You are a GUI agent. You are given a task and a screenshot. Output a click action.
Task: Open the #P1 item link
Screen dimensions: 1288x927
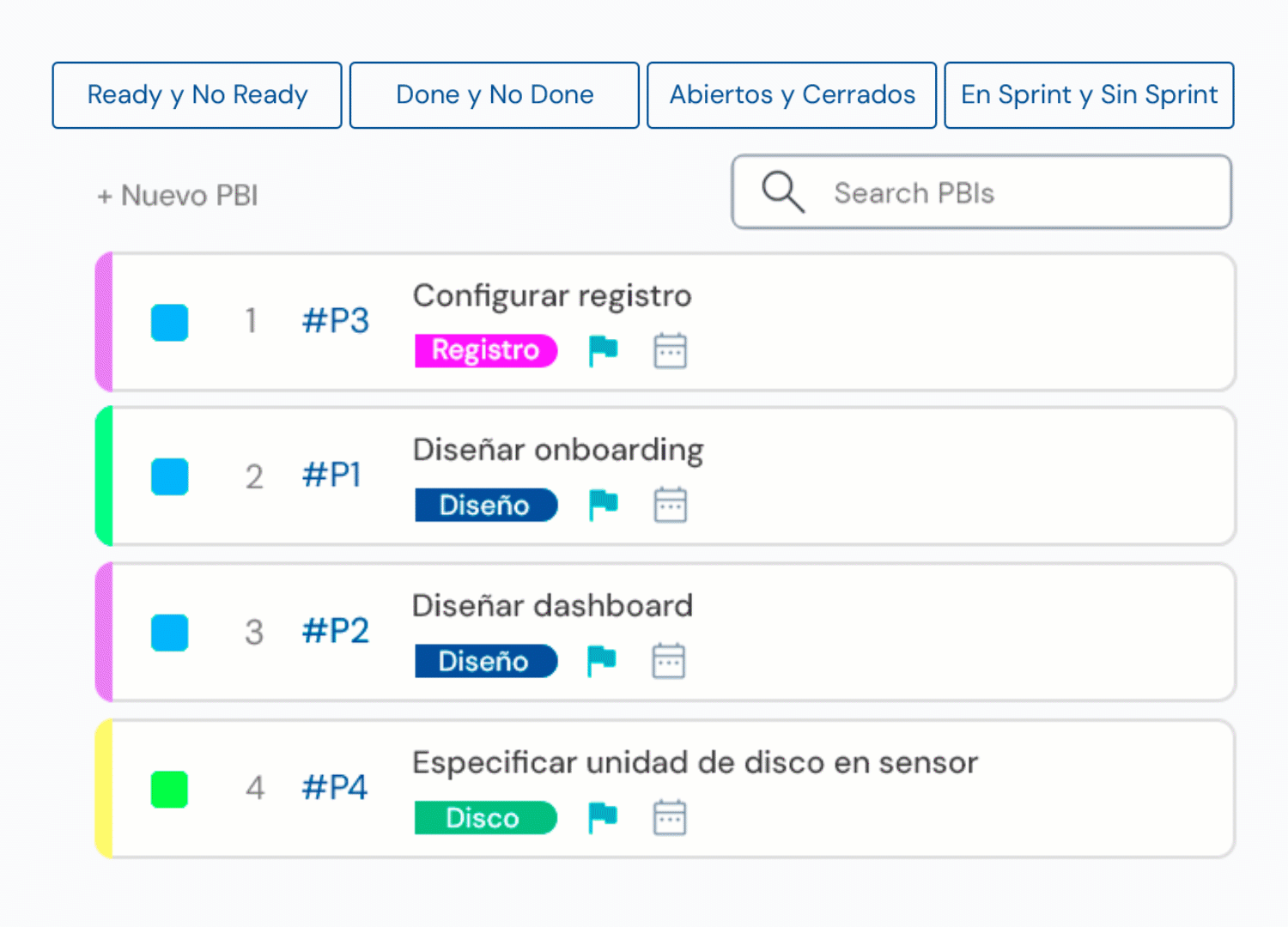332,476
